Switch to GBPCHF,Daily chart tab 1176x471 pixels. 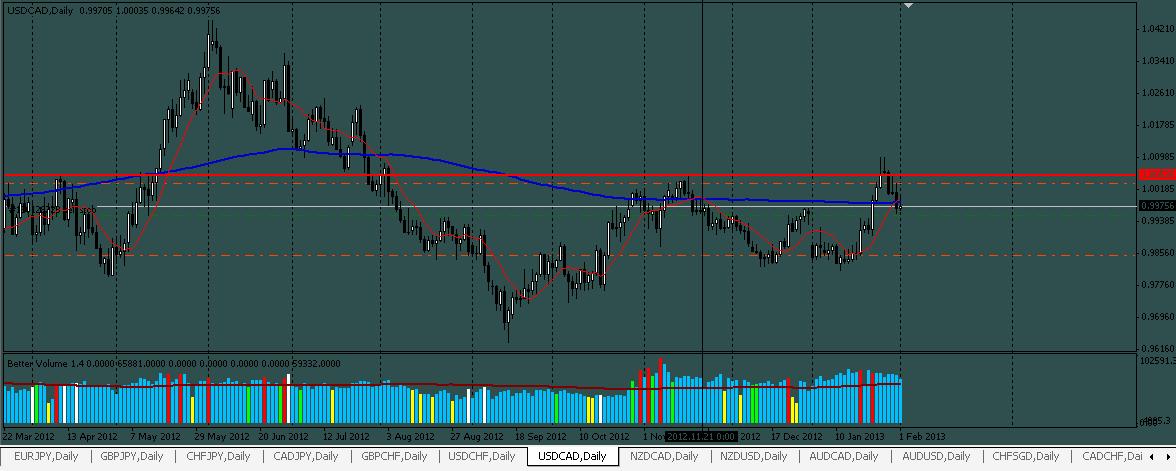pyautogui.click(x=394, y=456)
